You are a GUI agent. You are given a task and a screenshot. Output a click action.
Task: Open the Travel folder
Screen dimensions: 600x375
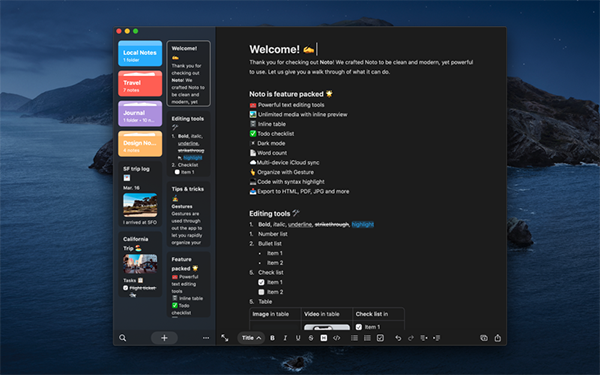click(x=140, y=83)
